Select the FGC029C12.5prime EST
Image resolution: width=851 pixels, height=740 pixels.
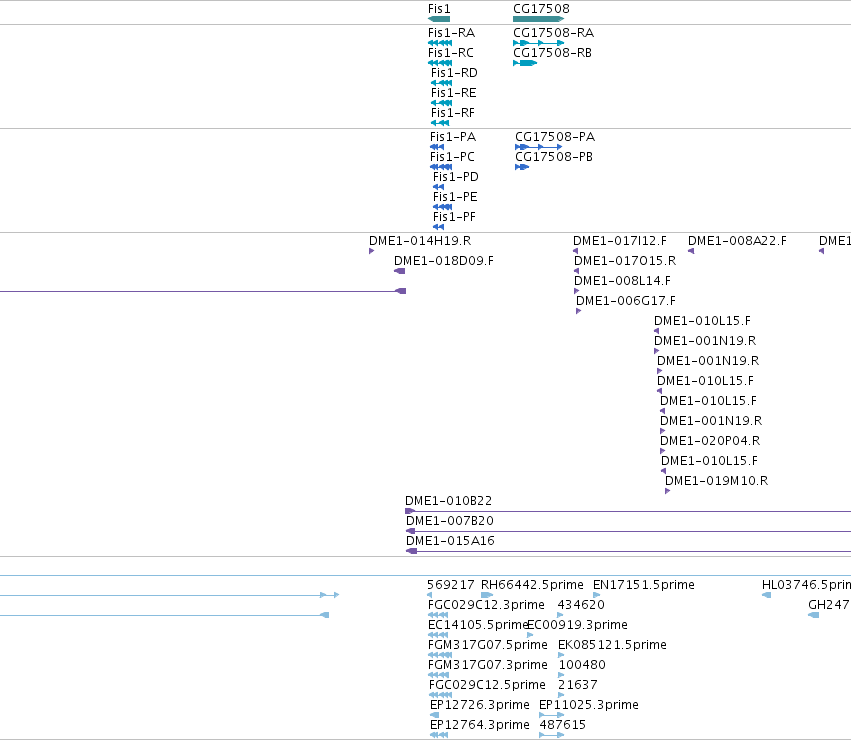[440, 695]
